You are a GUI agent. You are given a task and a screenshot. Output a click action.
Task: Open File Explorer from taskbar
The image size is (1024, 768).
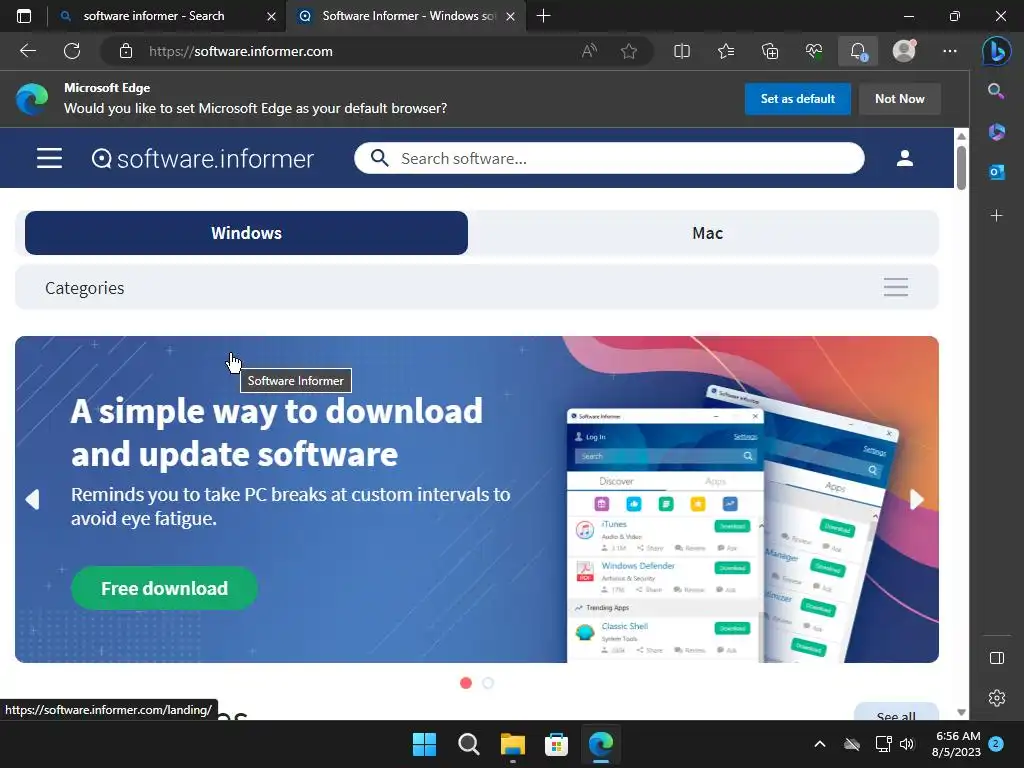pos(513,744)
